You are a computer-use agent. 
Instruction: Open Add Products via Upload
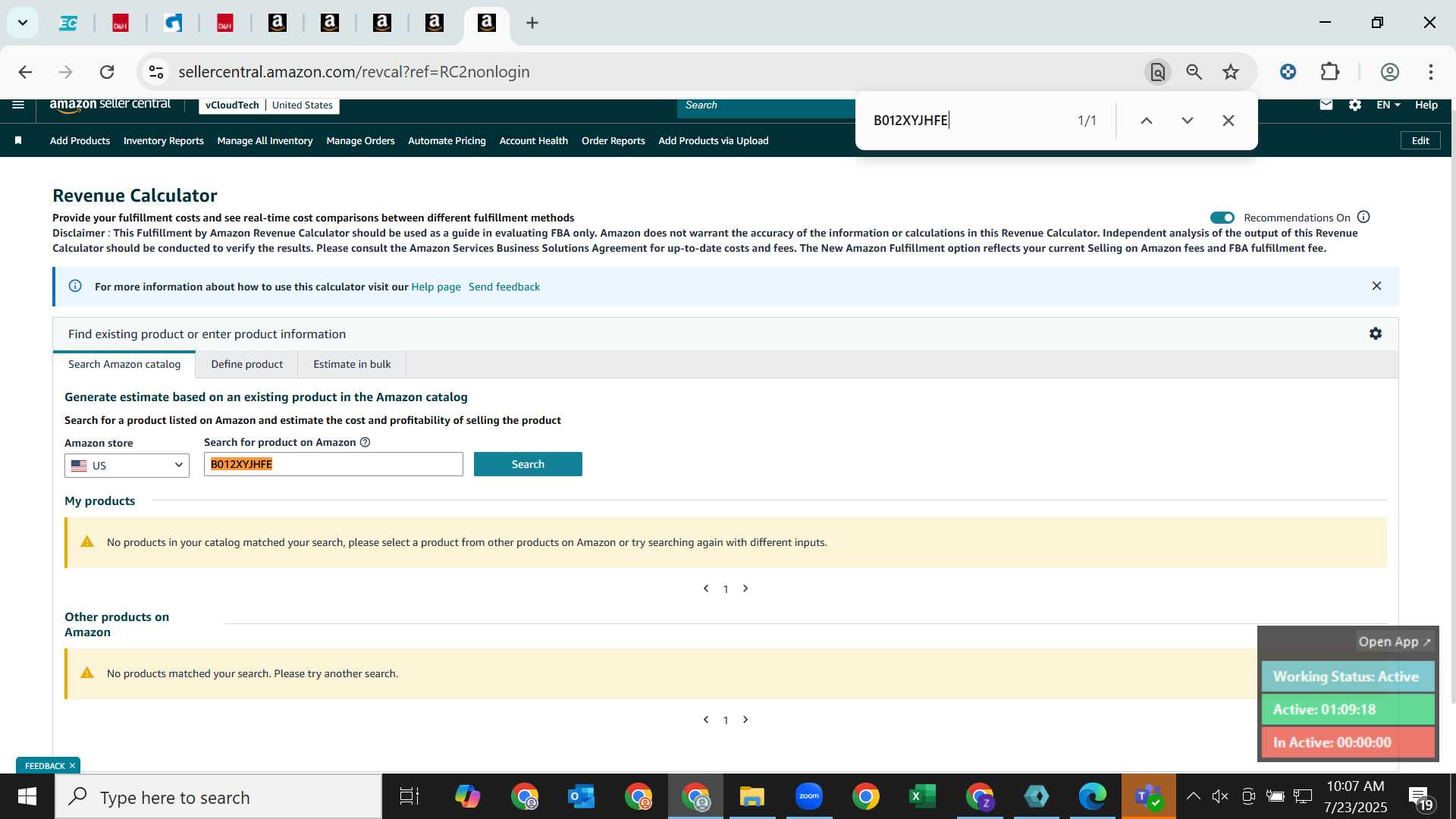713,140
